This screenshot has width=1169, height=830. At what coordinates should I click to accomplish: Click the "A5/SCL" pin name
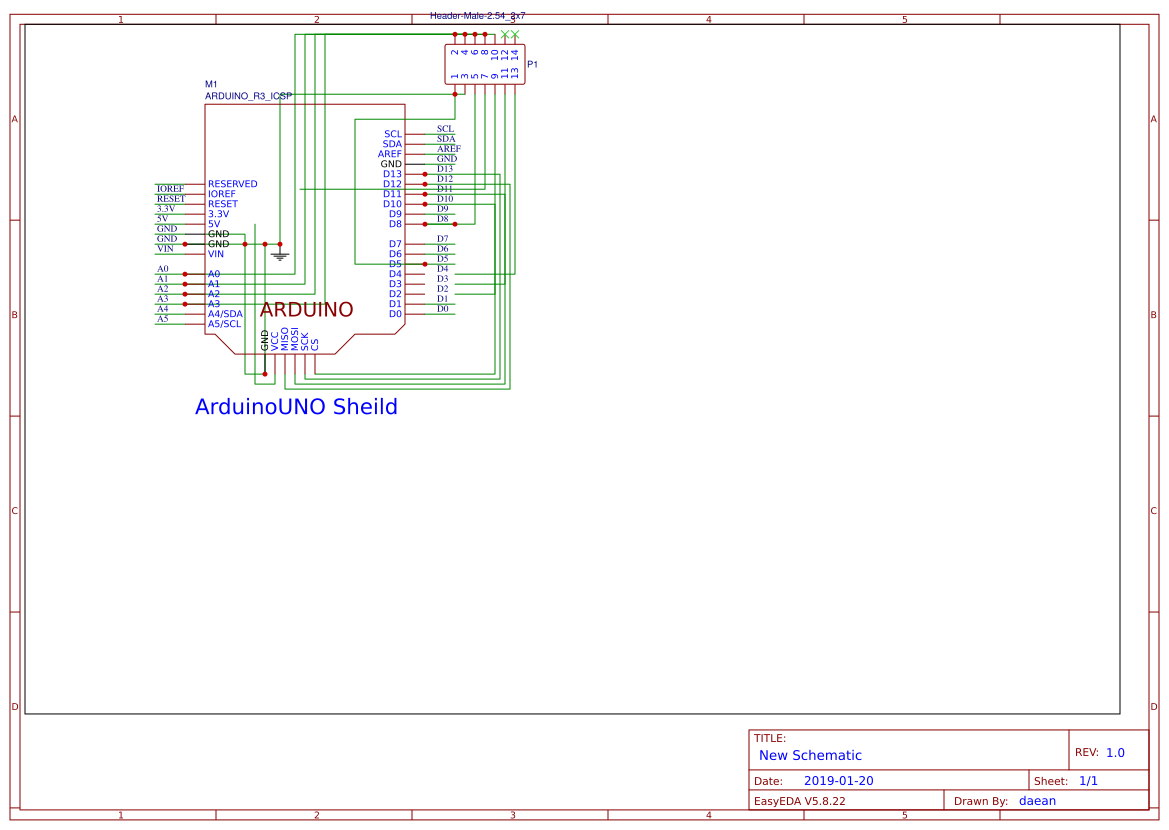224,324
